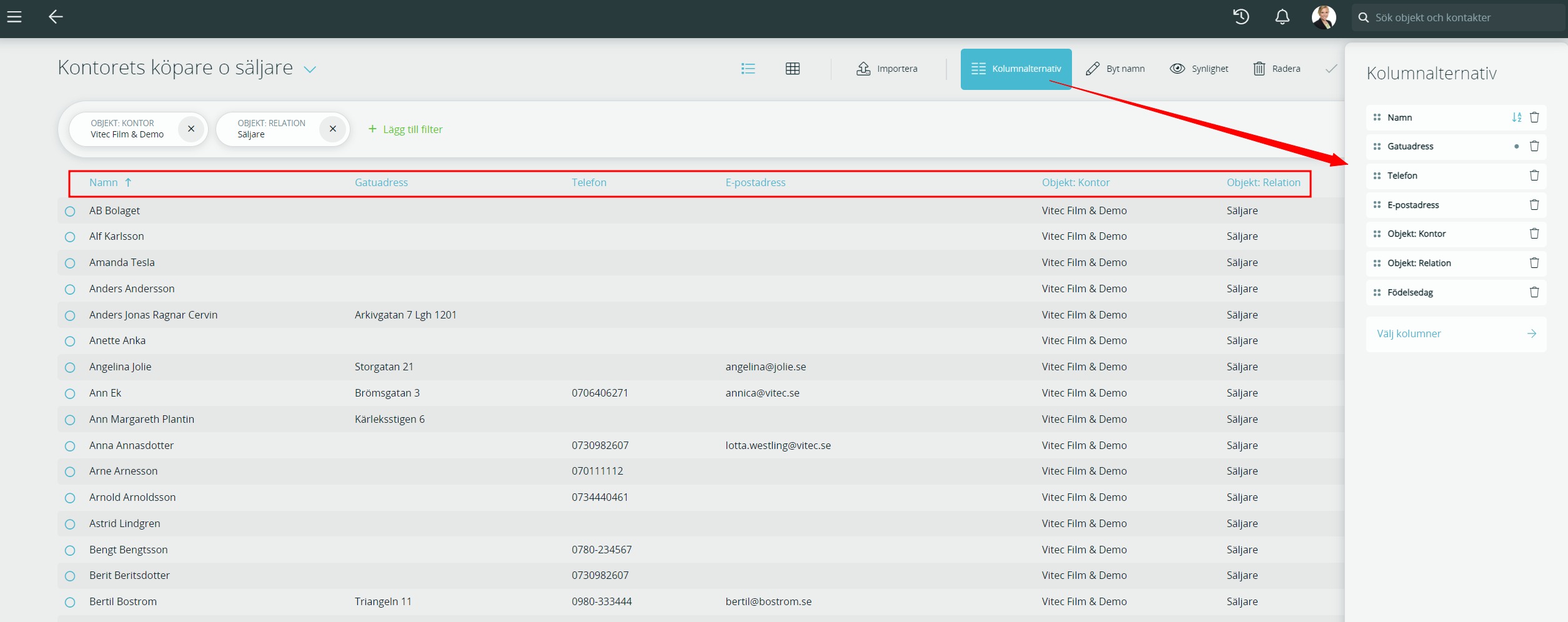The height and width of the screenshot is (622, 1568).
Task: Click the email angelina@jolie.se
Action: [765, 367]
